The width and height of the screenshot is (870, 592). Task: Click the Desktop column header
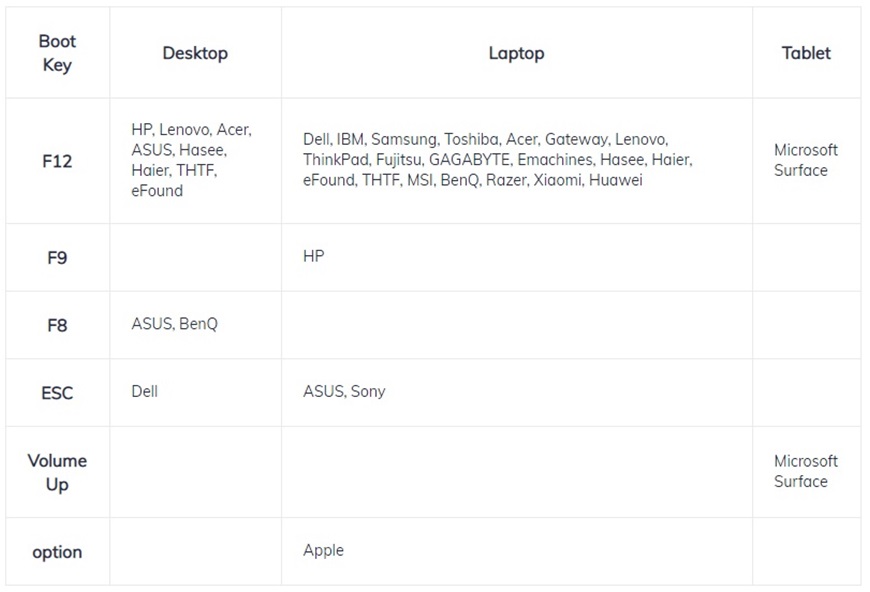click(x=195, y=53)
